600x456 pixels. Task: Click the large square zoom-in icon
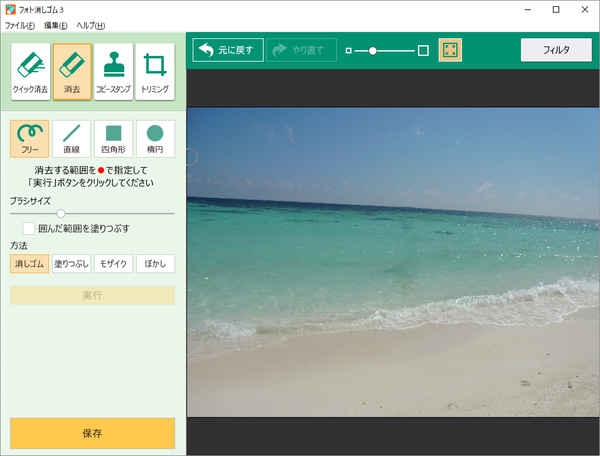point(423,50)
